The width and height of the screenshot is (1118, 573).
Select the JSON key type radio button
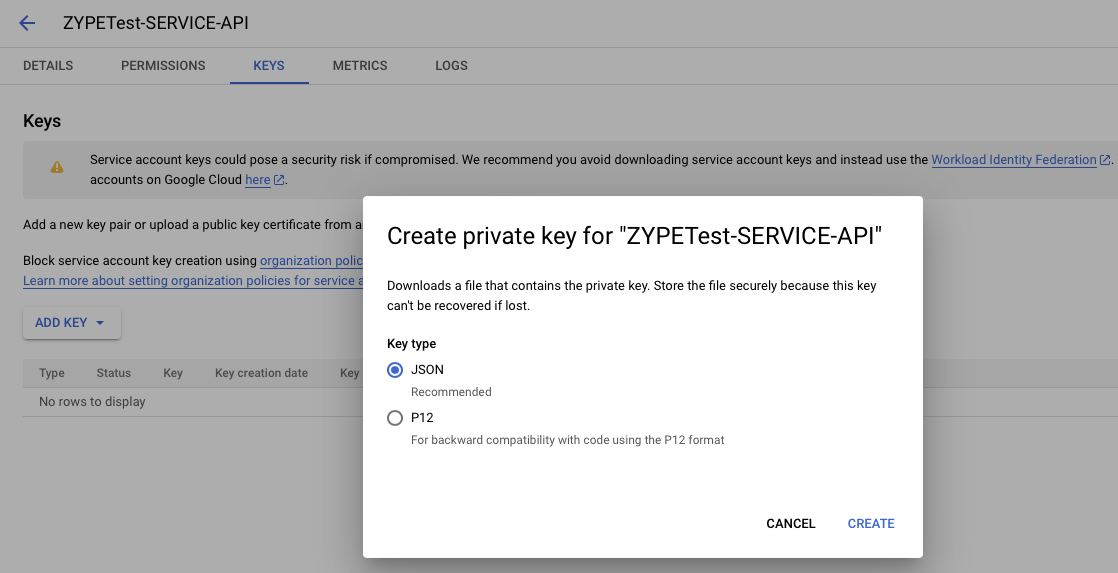coord(395,370)
